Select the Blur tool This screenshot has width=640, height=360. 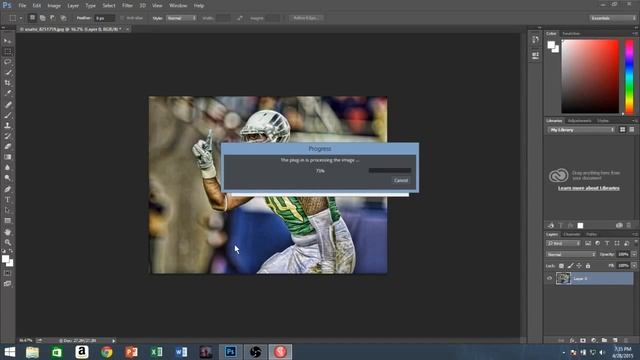7,168
